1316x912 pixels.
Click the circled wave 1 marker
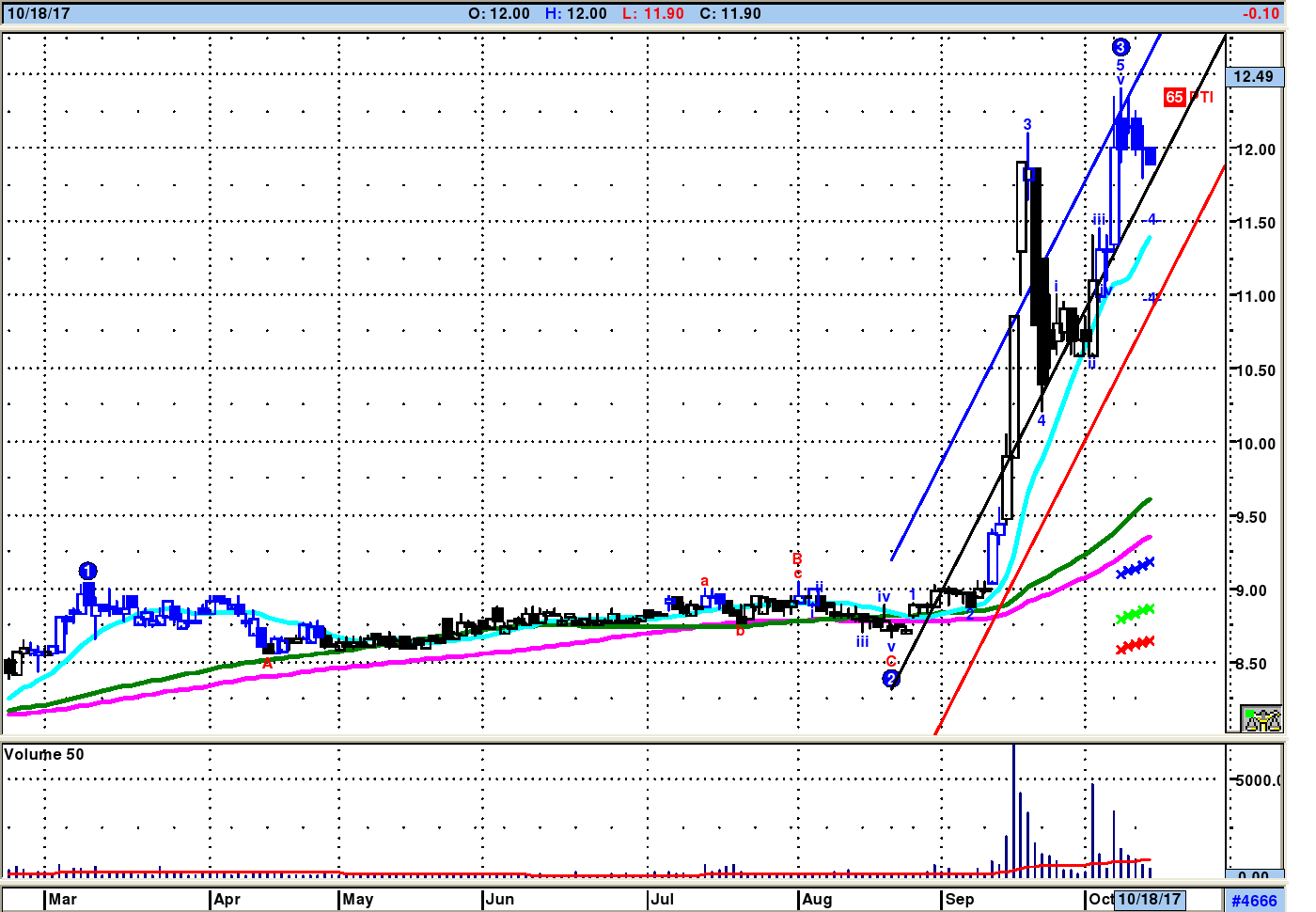(x=87, y=571)
